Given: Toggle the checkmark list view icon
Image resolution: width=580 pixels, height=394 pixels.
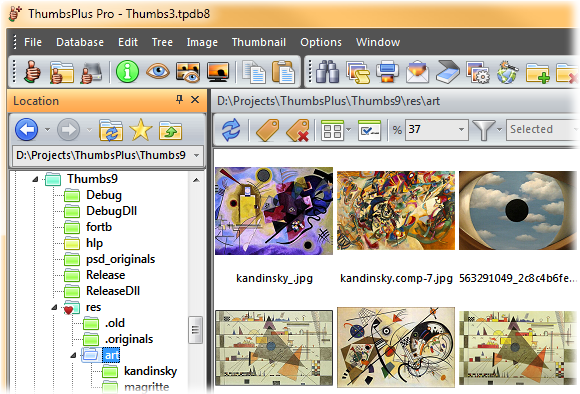Looking at the screenshot, I should (369, 130).
